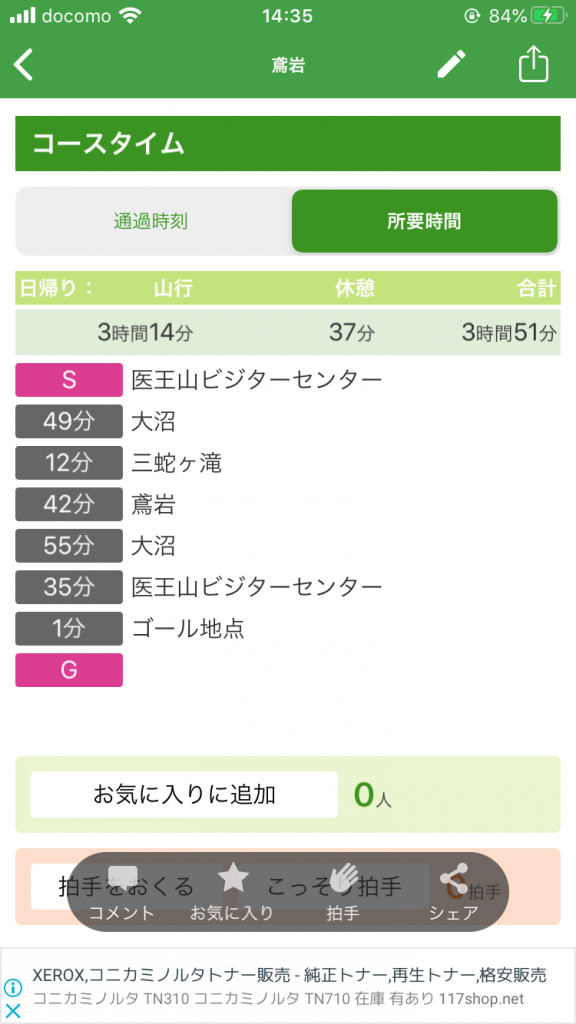Image resolution: width=576 pixels, height=1024 pixels.
Task: Tap the お気に入り star icon
Action: pos(233,877)
